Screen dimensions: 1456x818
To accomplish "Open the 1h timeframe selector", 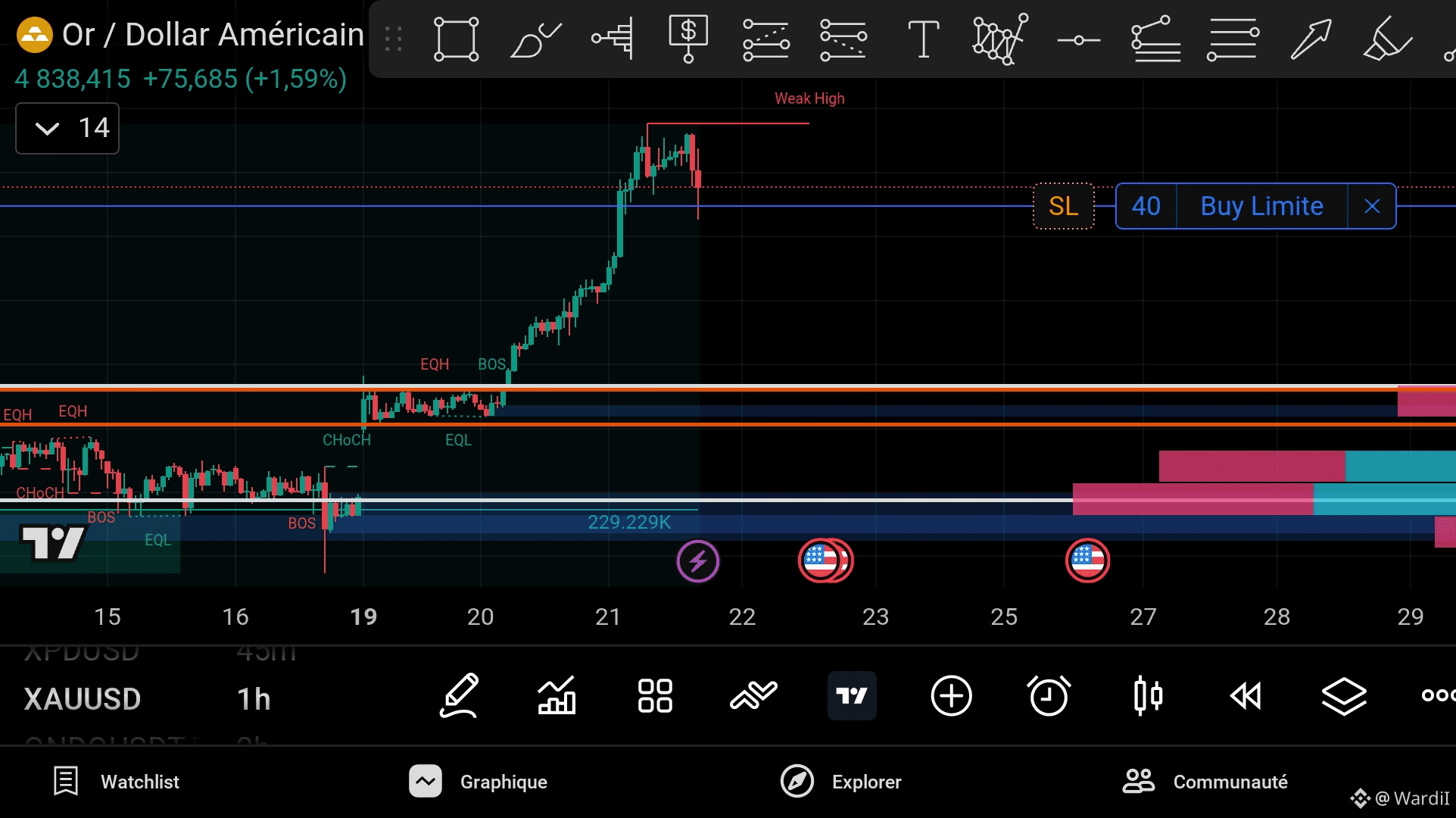I will coord(254,699).
